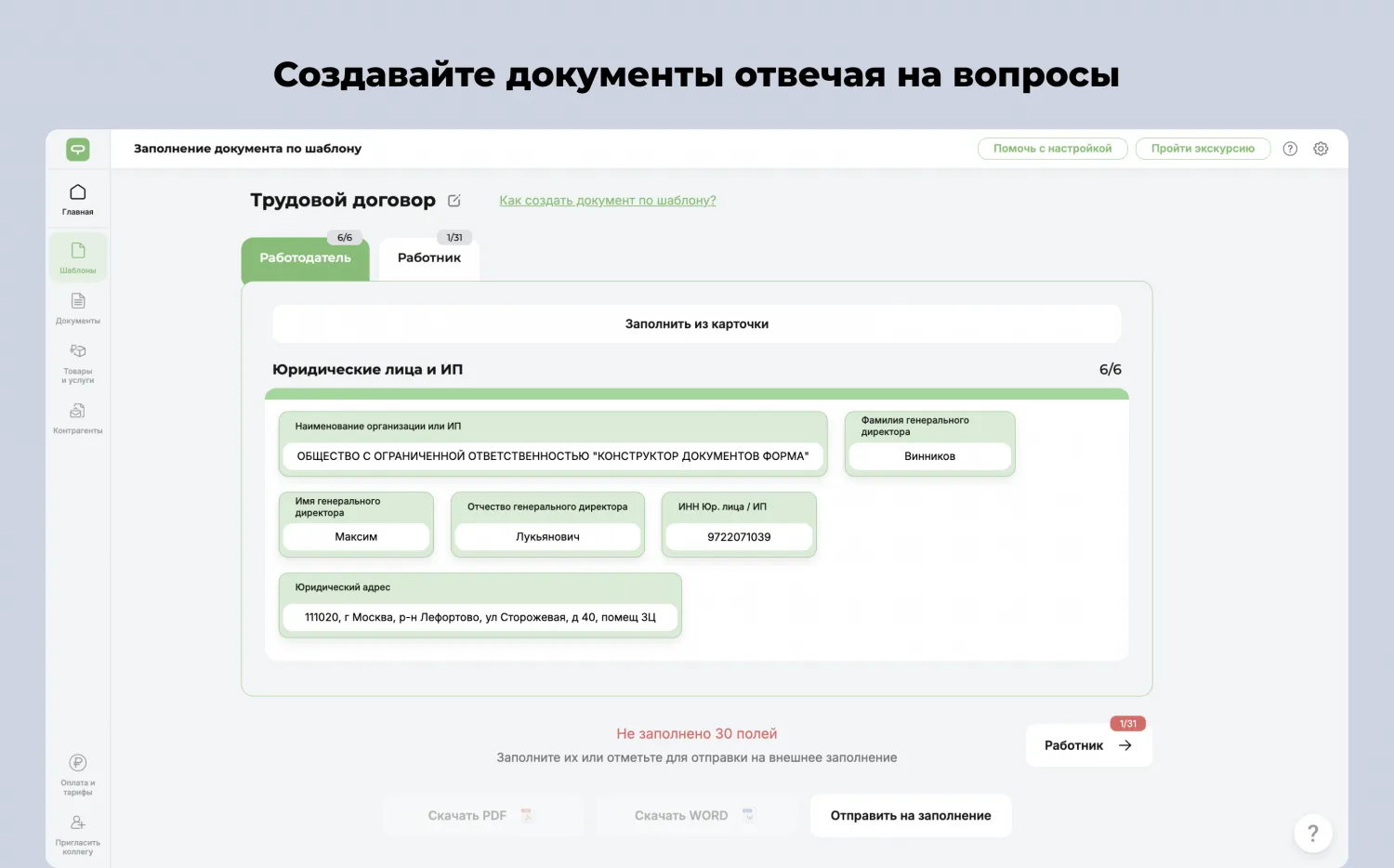Open the floating help bubble button

(1312, 834)
